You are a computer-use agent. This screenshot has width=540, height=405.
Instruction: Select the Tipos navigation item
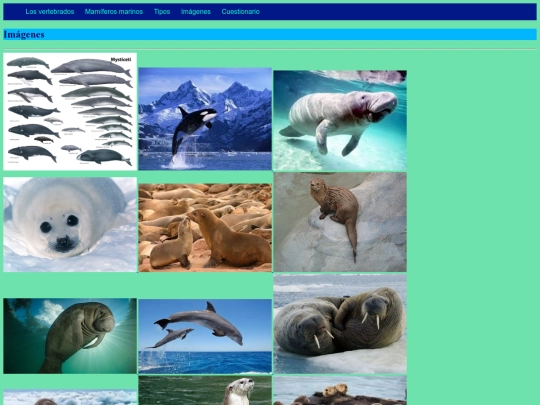(162, 12)
